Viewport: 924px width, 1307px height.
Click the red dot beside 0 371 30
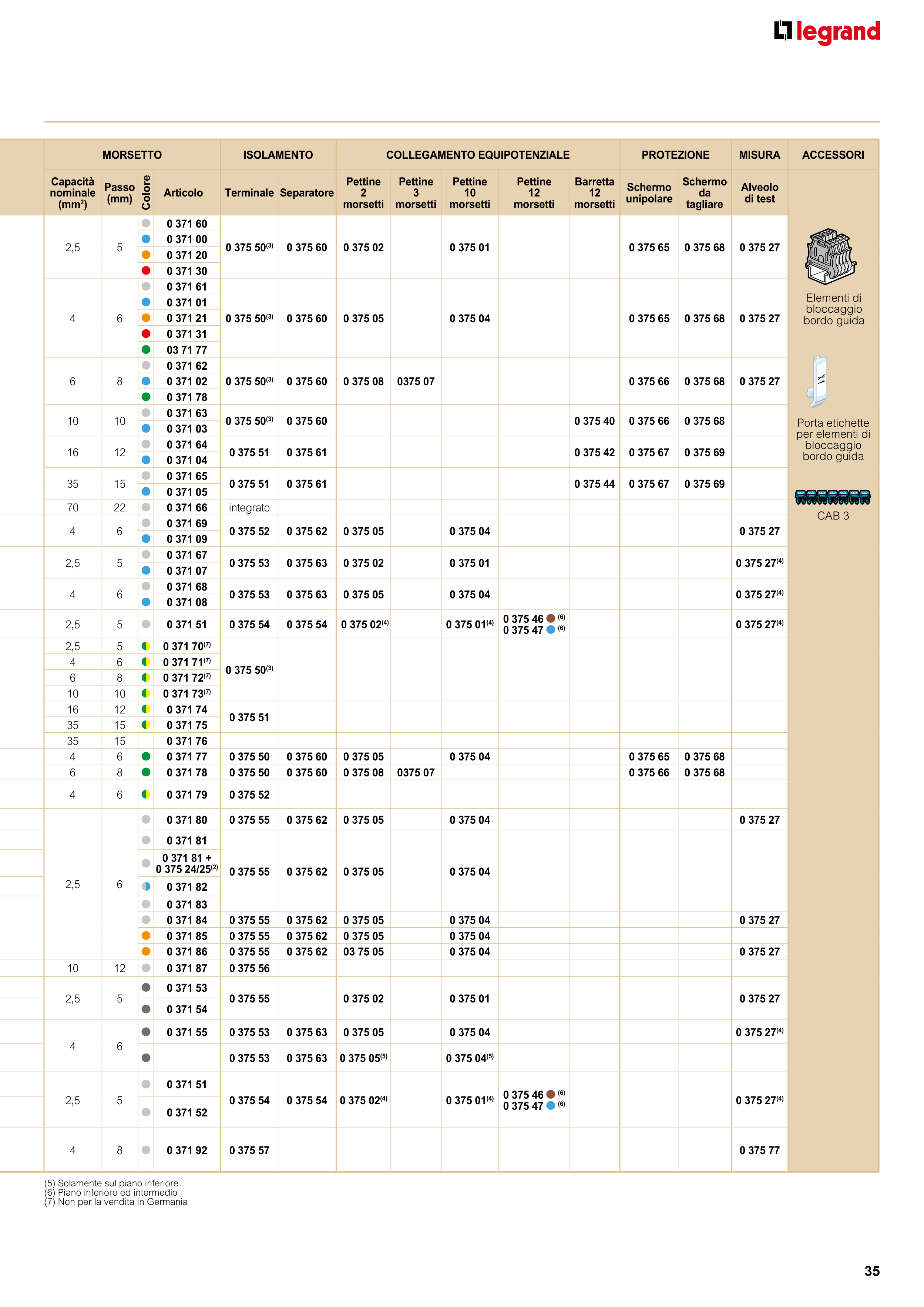click(146, 271)
